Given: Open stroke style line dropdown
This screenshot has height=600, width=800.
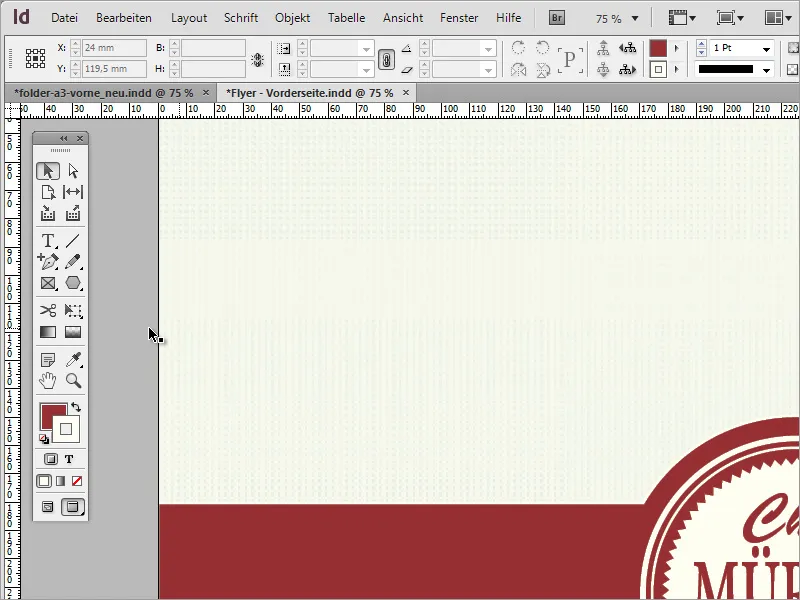Looking at the screenshot, I should coord(766,70).
